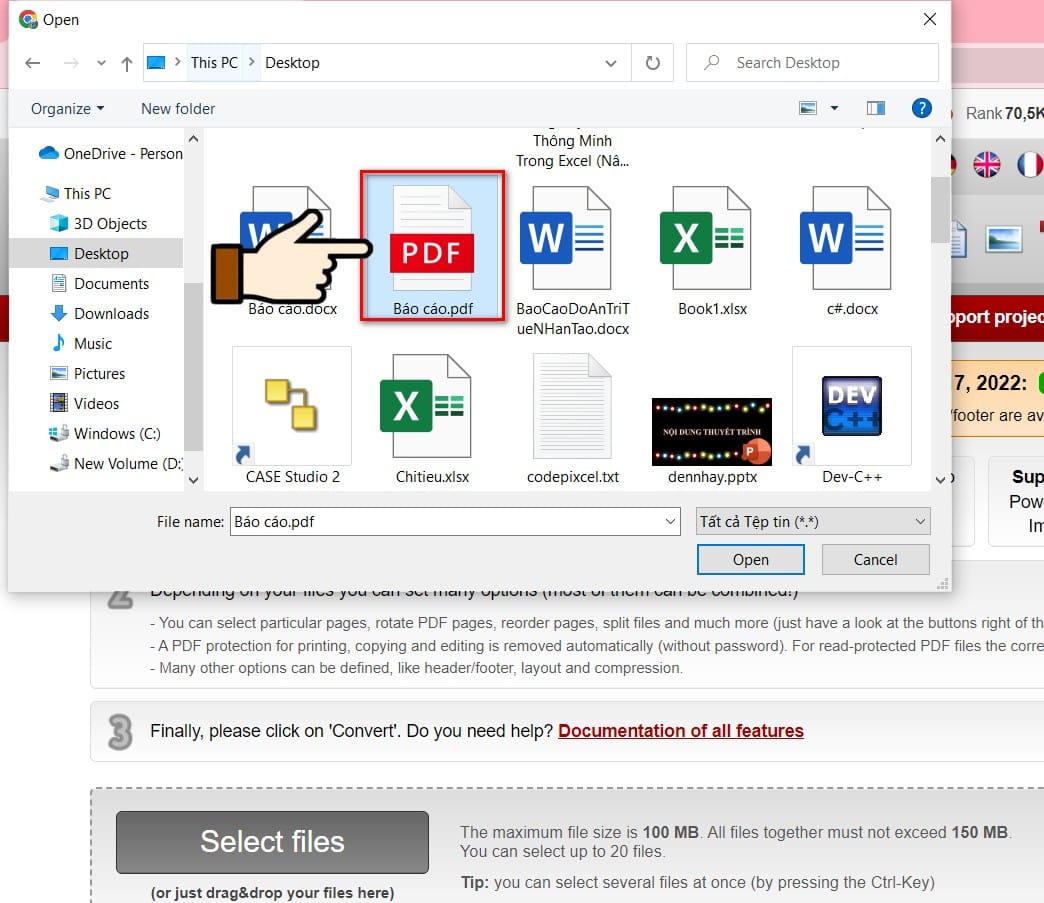Image resolution: width=1044 pixels, height=903 pixels.
Task: Open Documents in the navigation pane
Action: tap(99, 284)
